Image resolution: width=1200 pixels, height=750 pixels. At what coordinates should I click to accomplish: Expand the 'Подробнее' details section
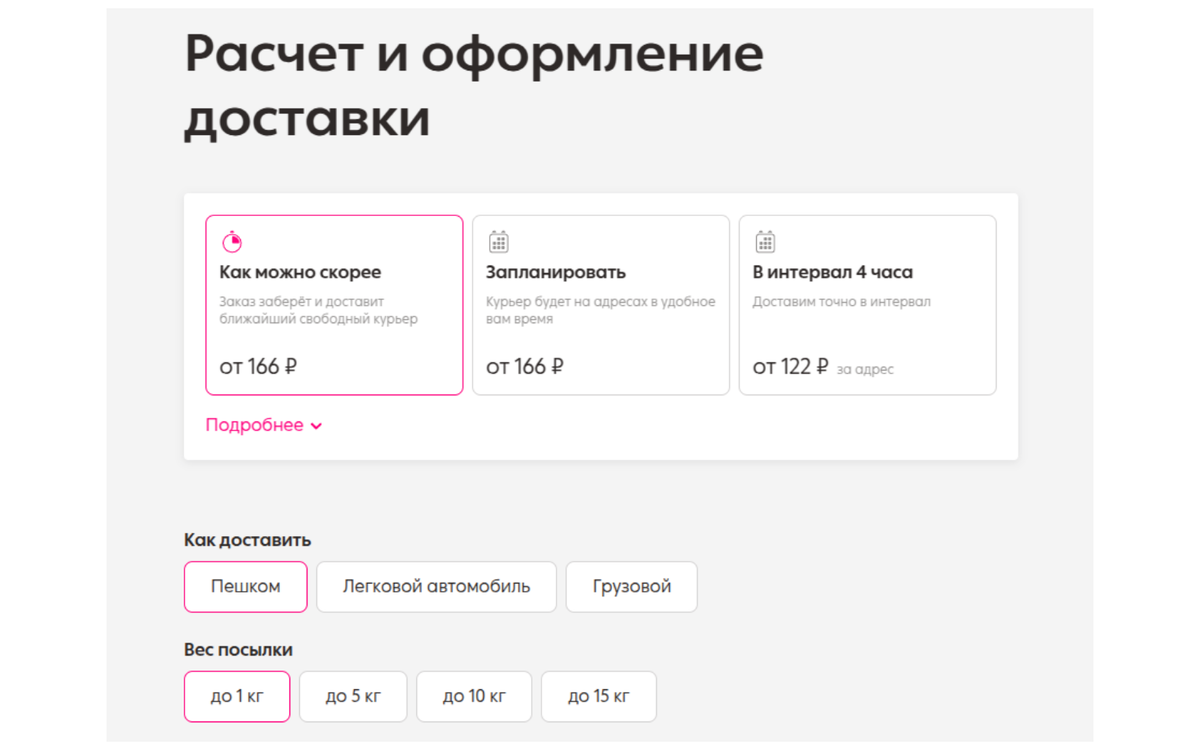point(253,425)
